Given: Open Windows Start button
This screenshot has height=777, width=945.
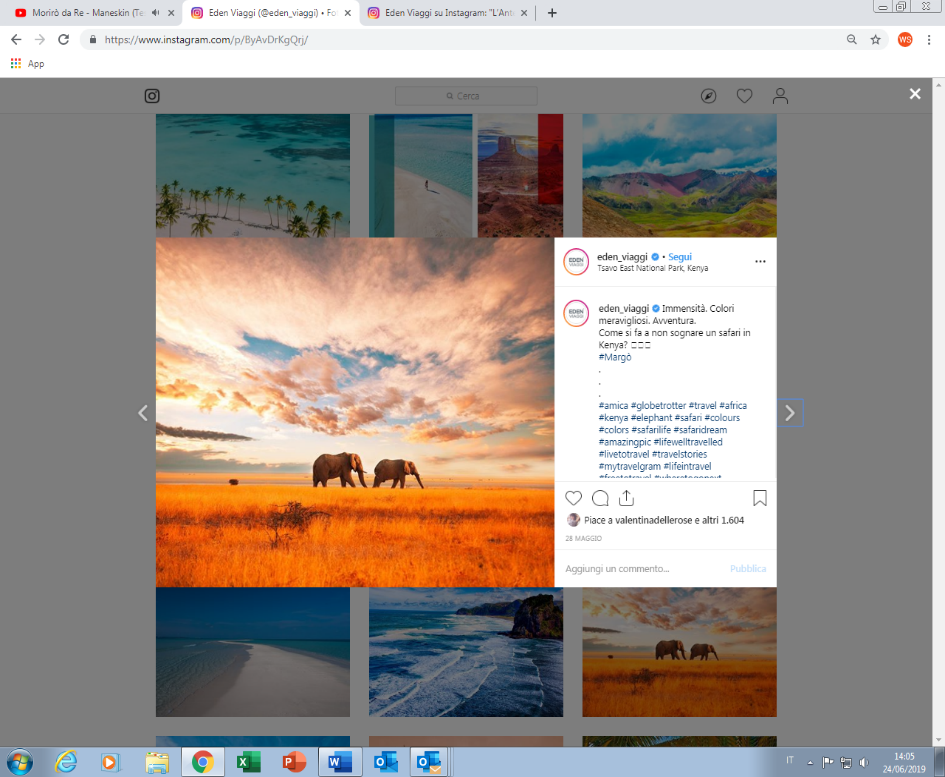Looking at the screenshot, I should click(19, 763).
